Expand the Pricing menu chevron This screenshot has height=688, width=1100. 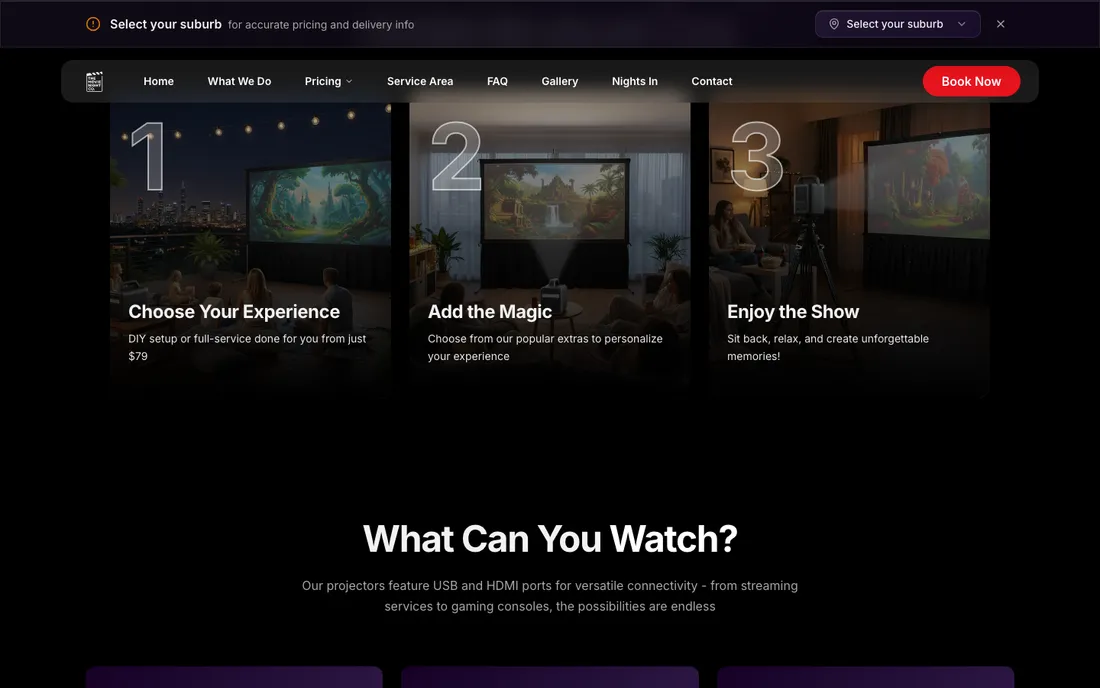[x=349, y=81]
